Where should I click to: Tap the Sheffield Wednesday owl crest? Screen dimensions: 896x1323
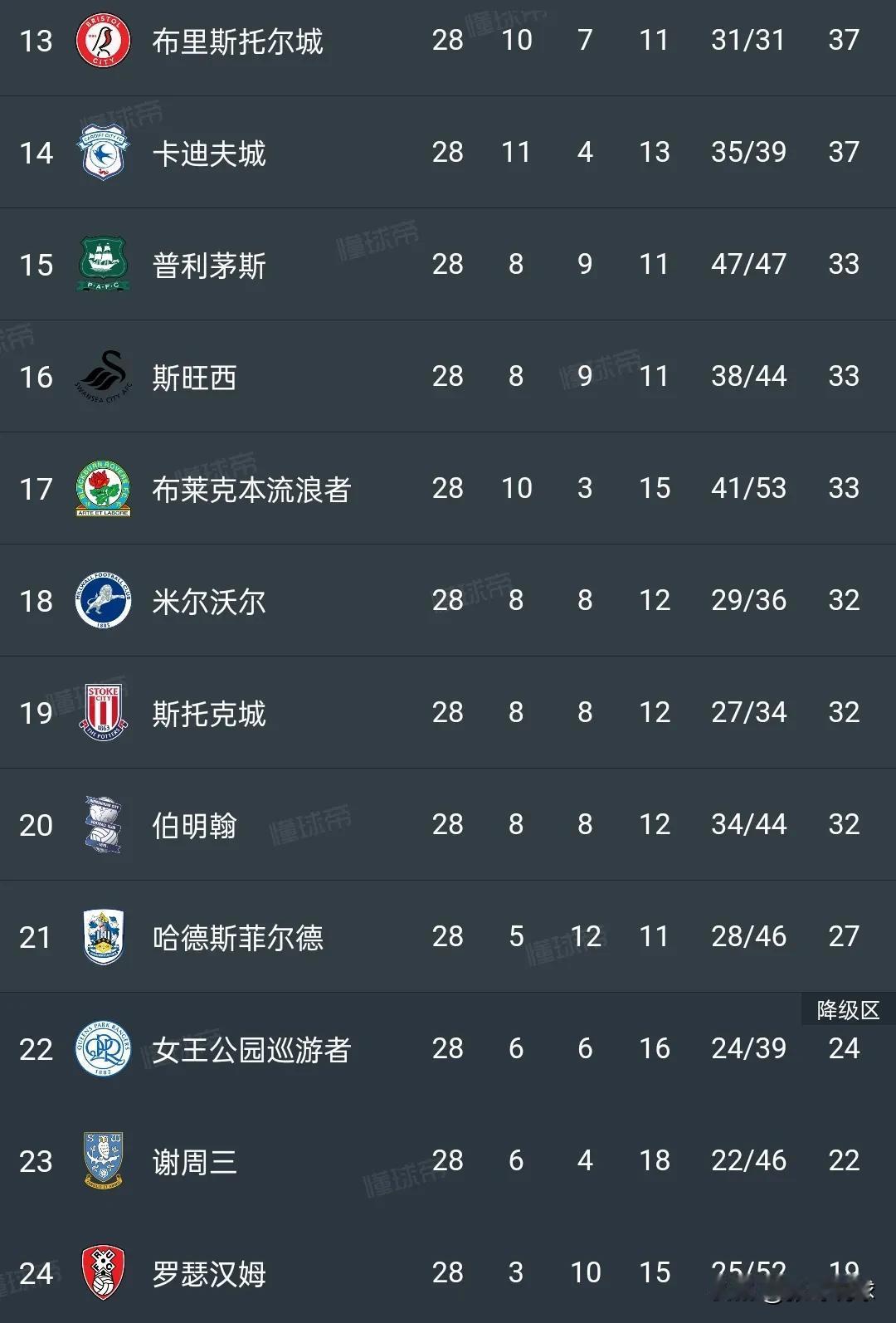point(103,1161)
